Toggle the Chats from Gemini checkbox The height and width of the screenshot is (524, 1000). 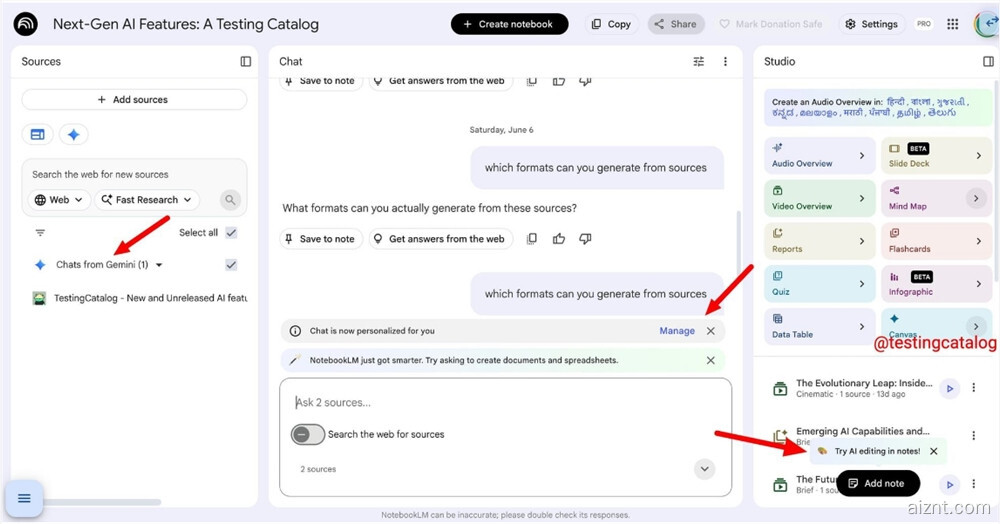click(x=231, y=265)
